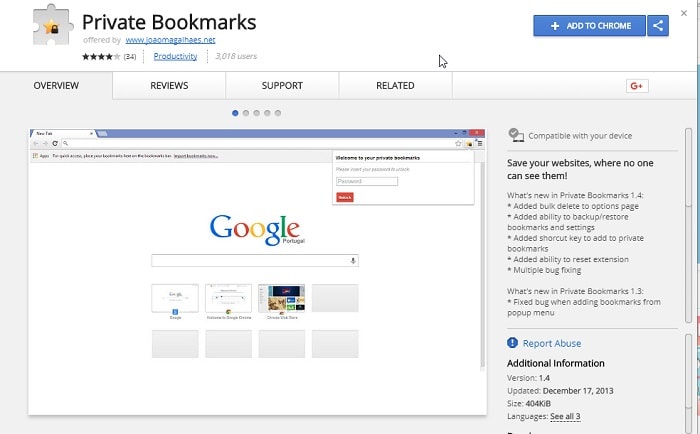Click the Version: 1.4 text
700x434 pixels.
pos(529,378)
